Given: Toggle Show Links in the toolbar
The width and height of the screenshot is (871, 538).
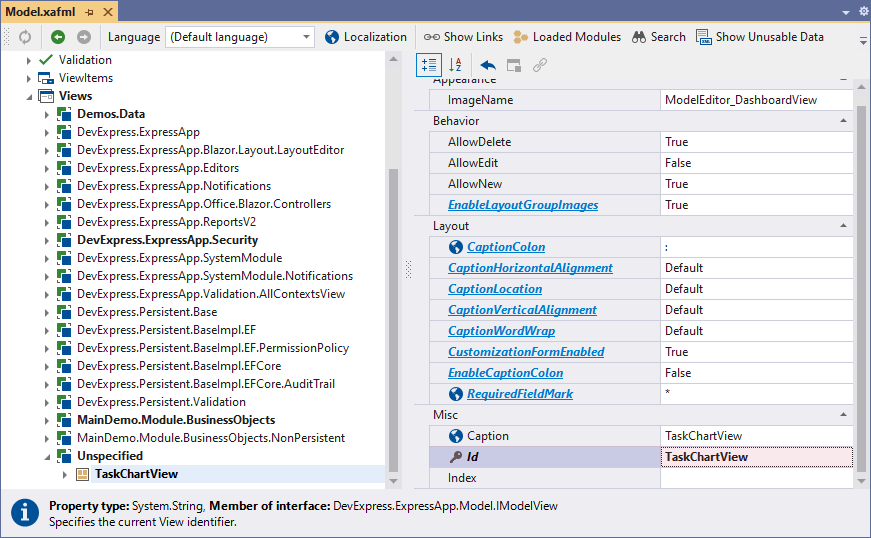Looking at the screenshot, I should coord(463,37).
